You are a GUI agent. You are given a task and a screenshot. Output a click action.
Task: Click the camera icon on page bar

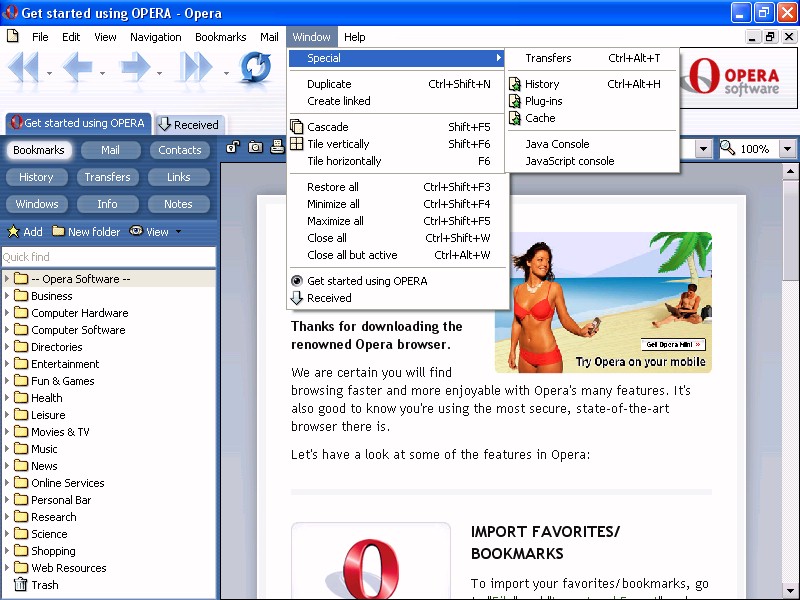[x=255, y=148]
